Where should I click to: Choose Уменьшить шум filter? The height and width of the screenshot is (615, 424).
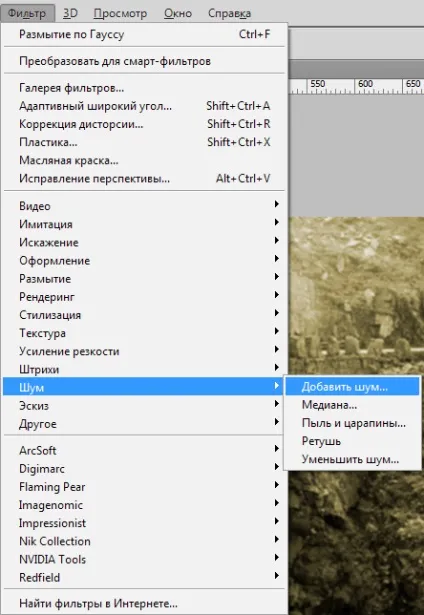tap(352, 459)
